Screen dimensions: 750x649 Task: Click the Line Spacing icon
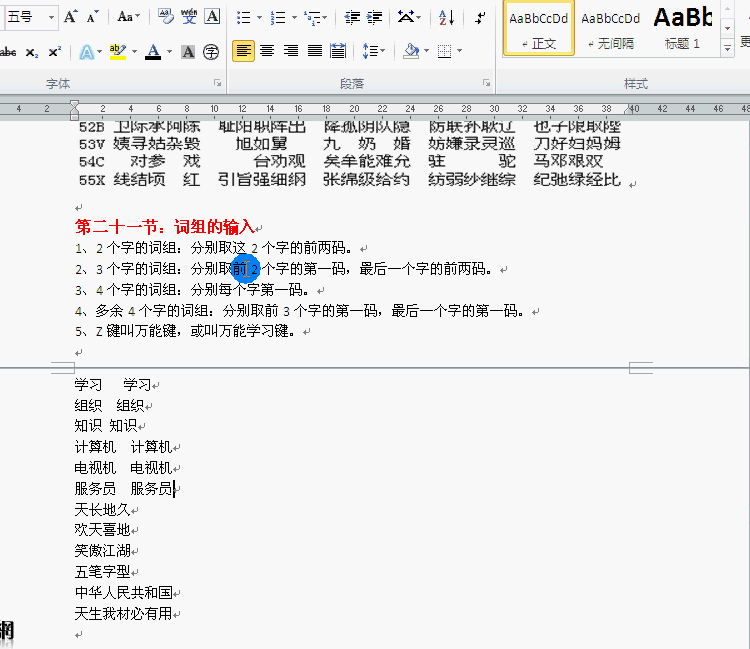click(370, 51)
